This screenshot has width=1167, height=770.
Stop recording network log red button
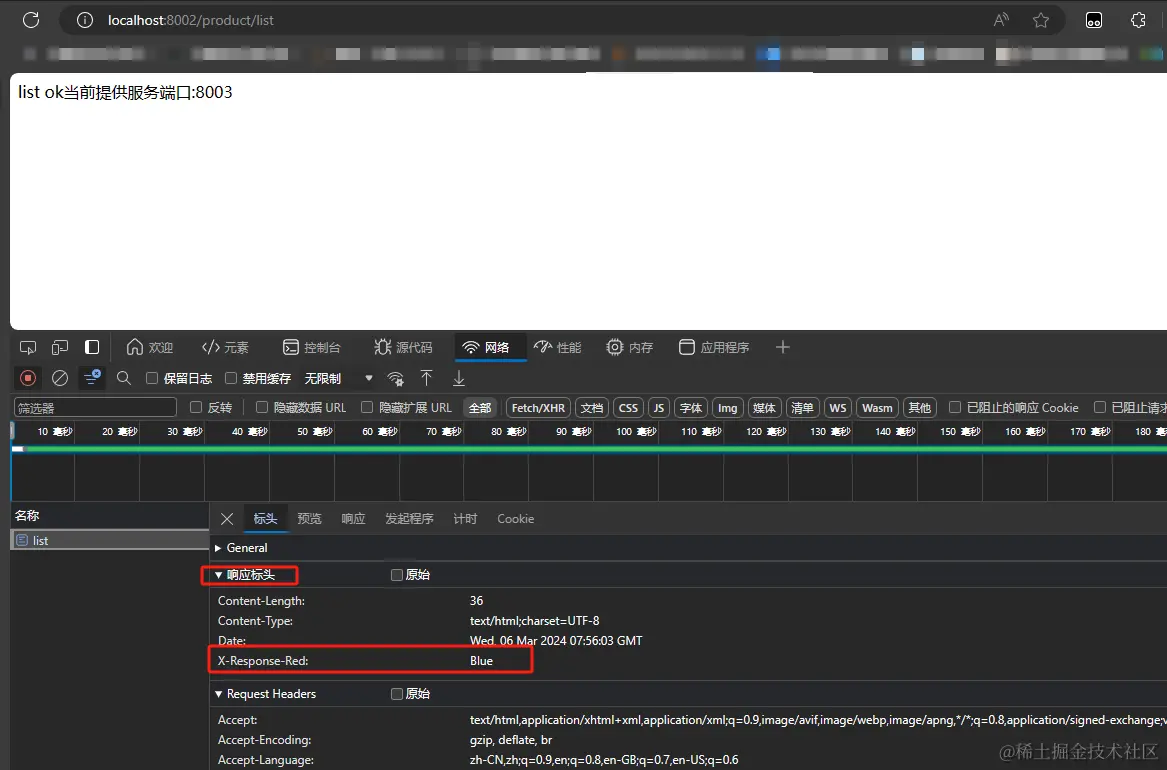[28, 378]
